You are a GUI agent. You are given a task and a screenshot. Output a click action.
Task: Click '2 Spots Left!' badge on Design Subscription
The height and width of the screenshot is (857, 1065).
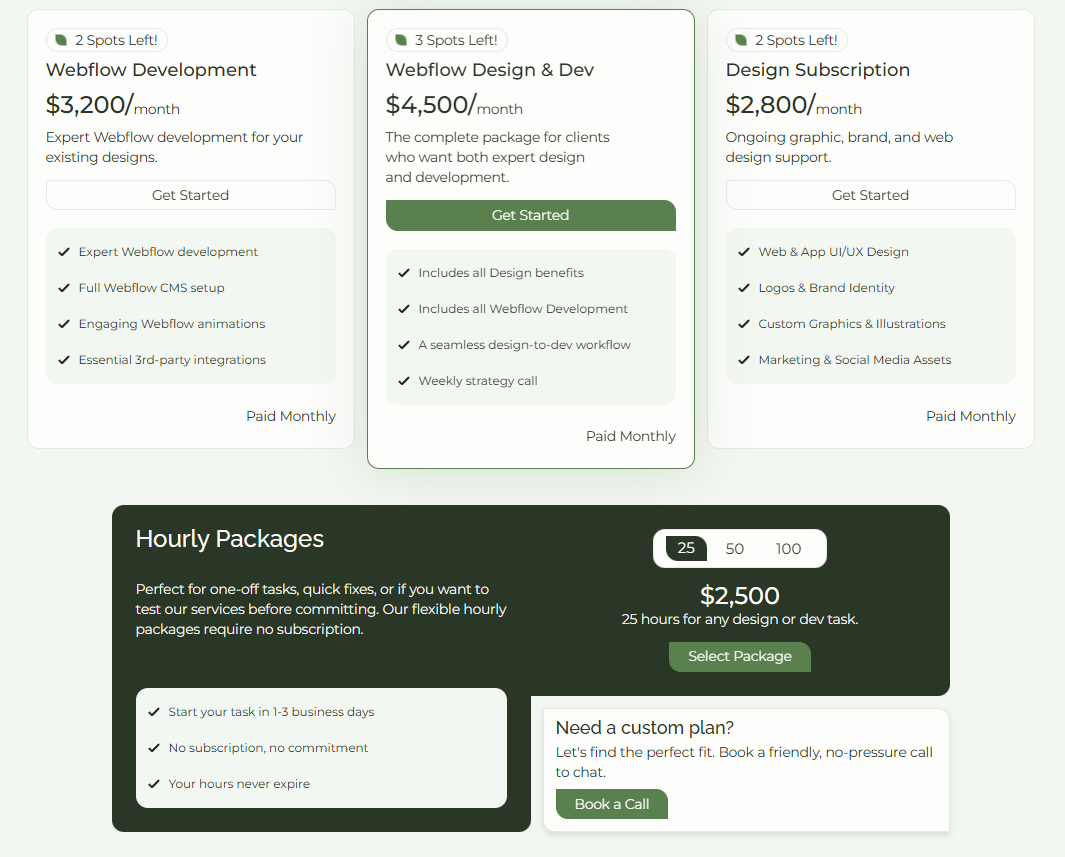(787, 40)
